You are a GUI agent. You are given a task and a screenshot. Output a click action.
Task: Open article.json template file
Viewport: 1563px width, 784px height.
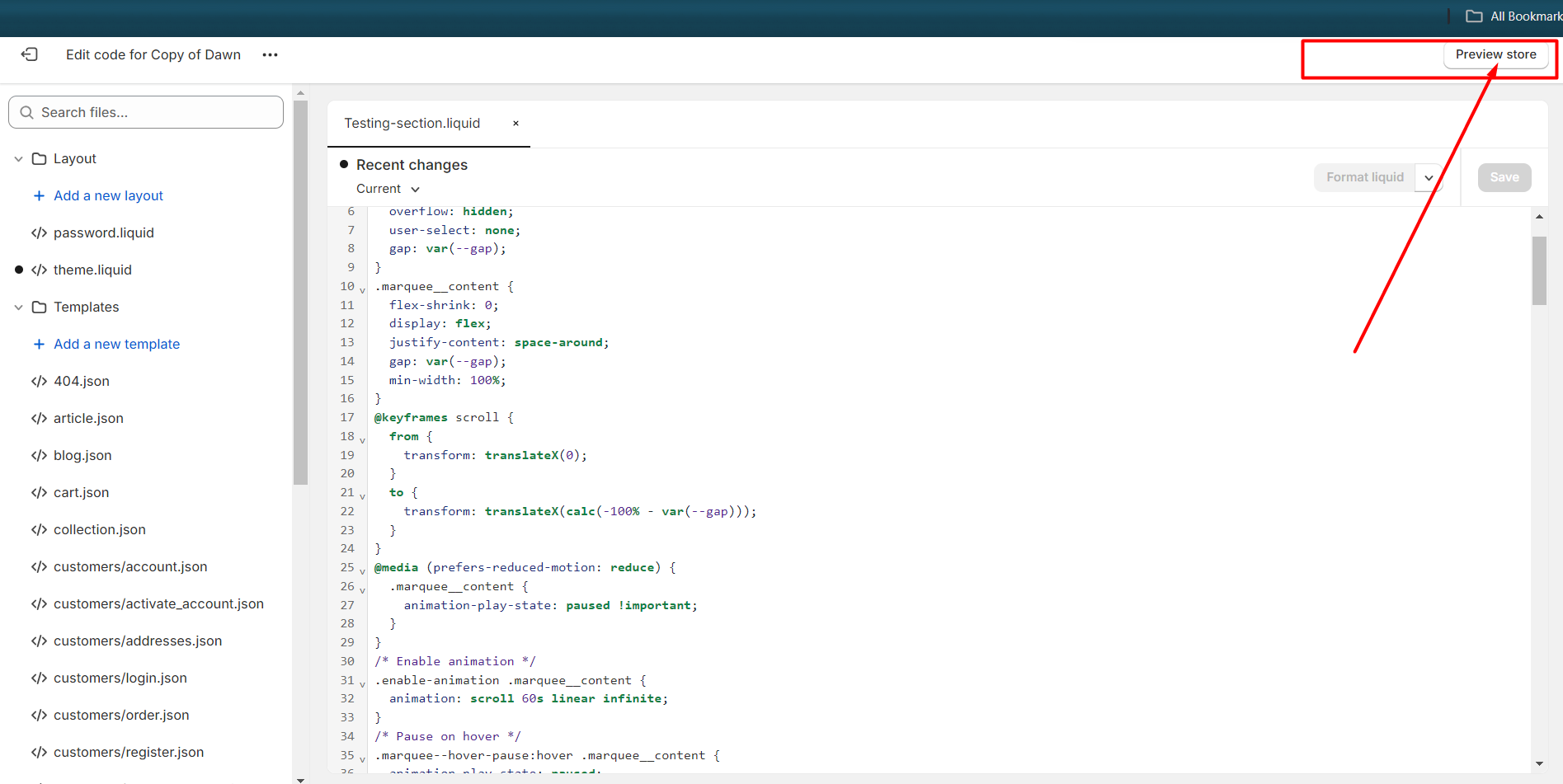pyautogui.click(x=88, y=418)
